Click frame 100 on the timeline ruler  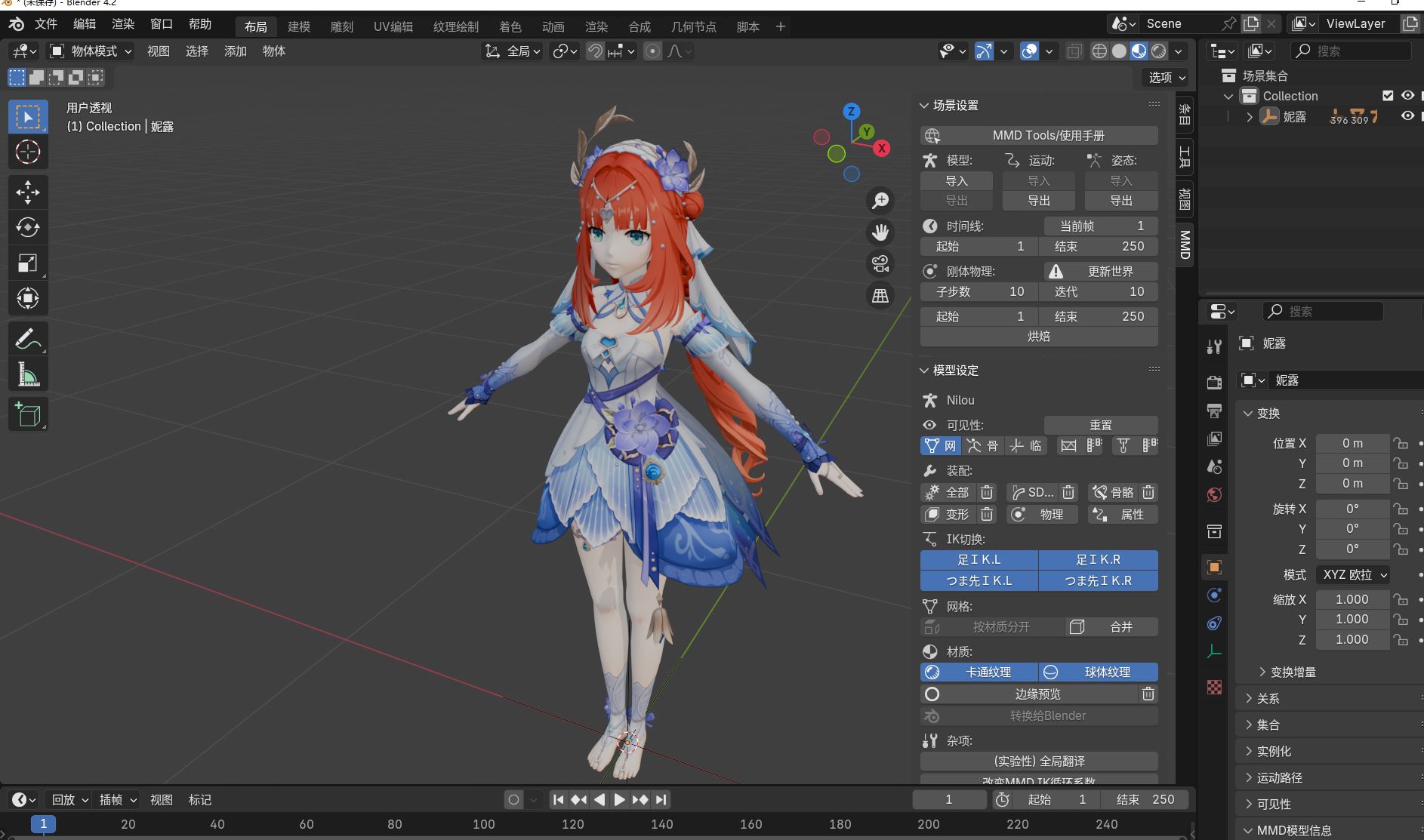[483, 824]
